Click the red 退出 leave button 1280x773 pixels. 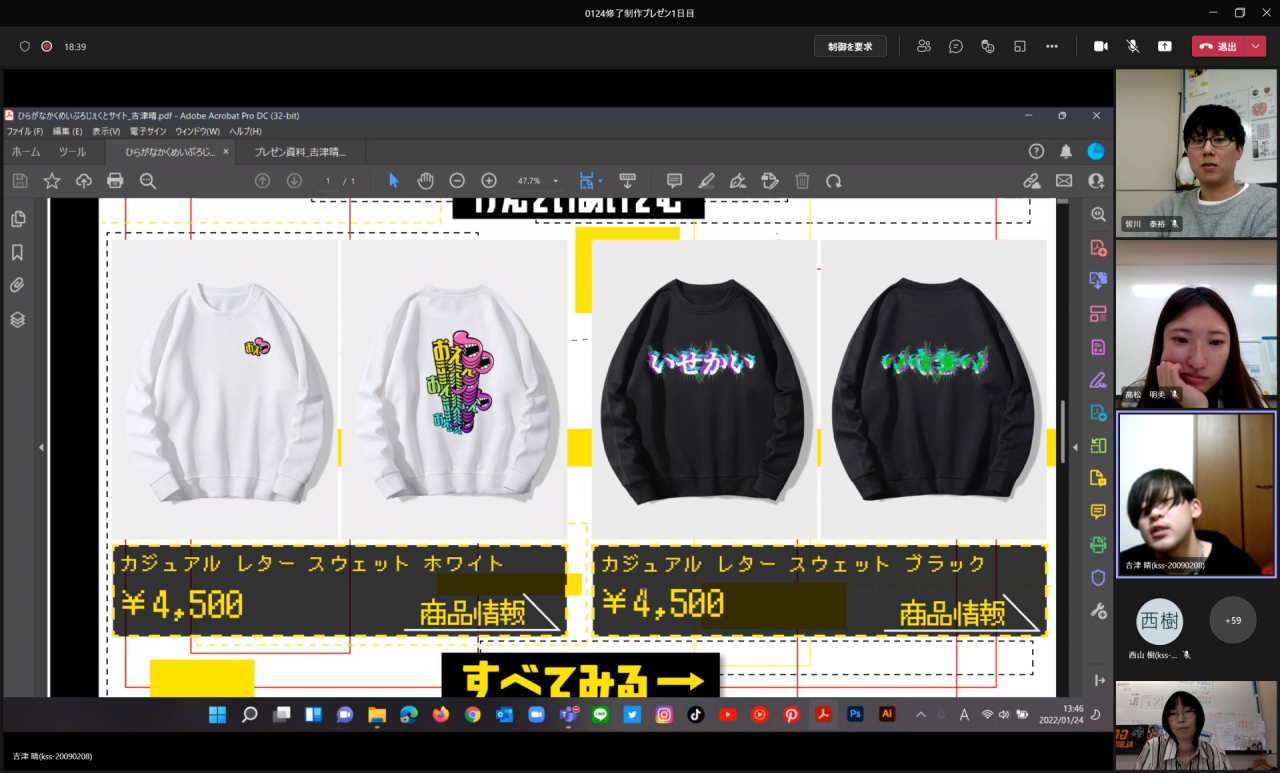(1217, 46)
